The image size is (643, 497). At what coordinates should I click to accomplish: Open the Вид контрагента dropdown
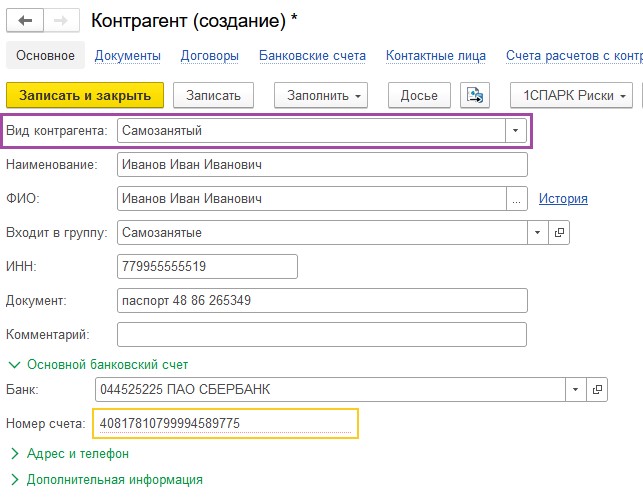[515, 131]
